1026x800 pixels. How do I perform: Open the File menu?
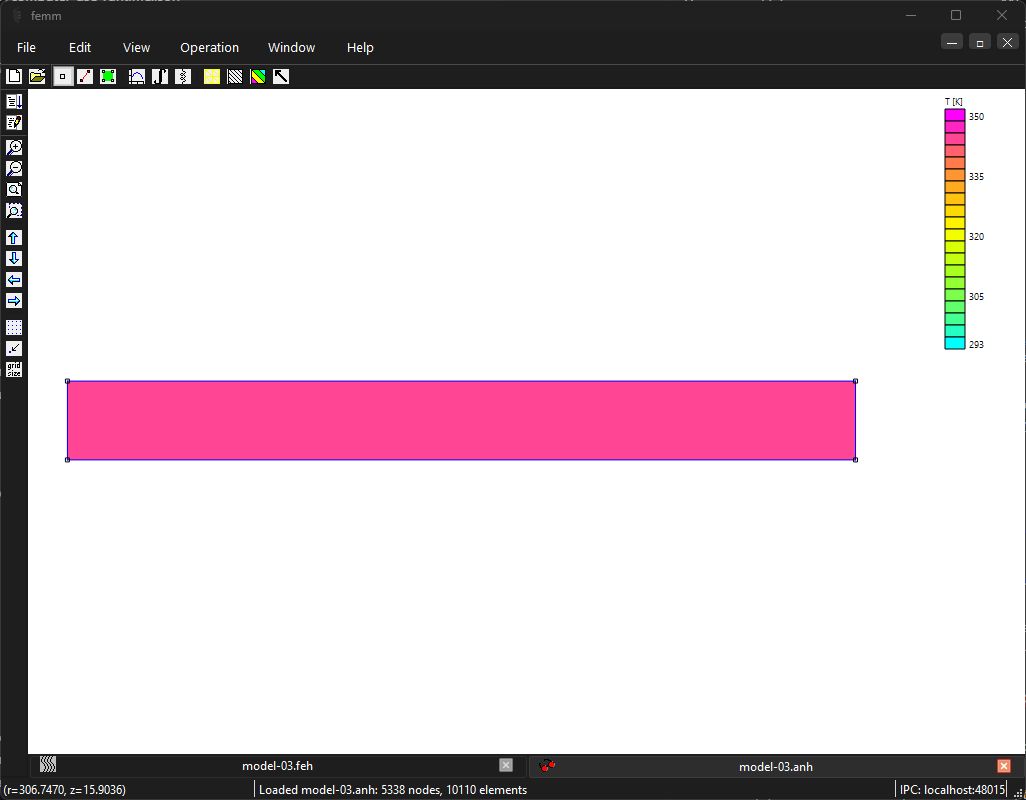click(26, 48)
